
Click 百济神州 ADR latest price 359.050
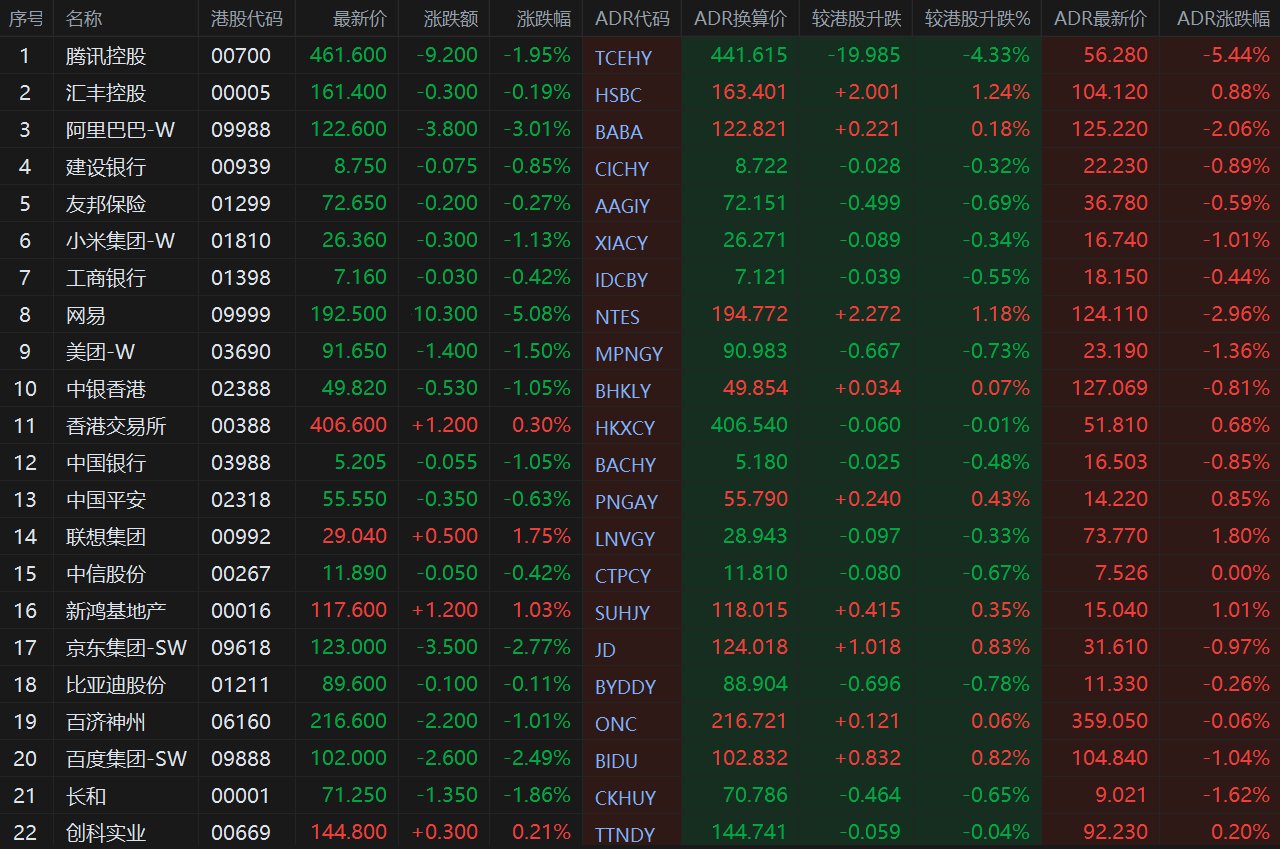pyautogui.click(x=1109, y=722)
